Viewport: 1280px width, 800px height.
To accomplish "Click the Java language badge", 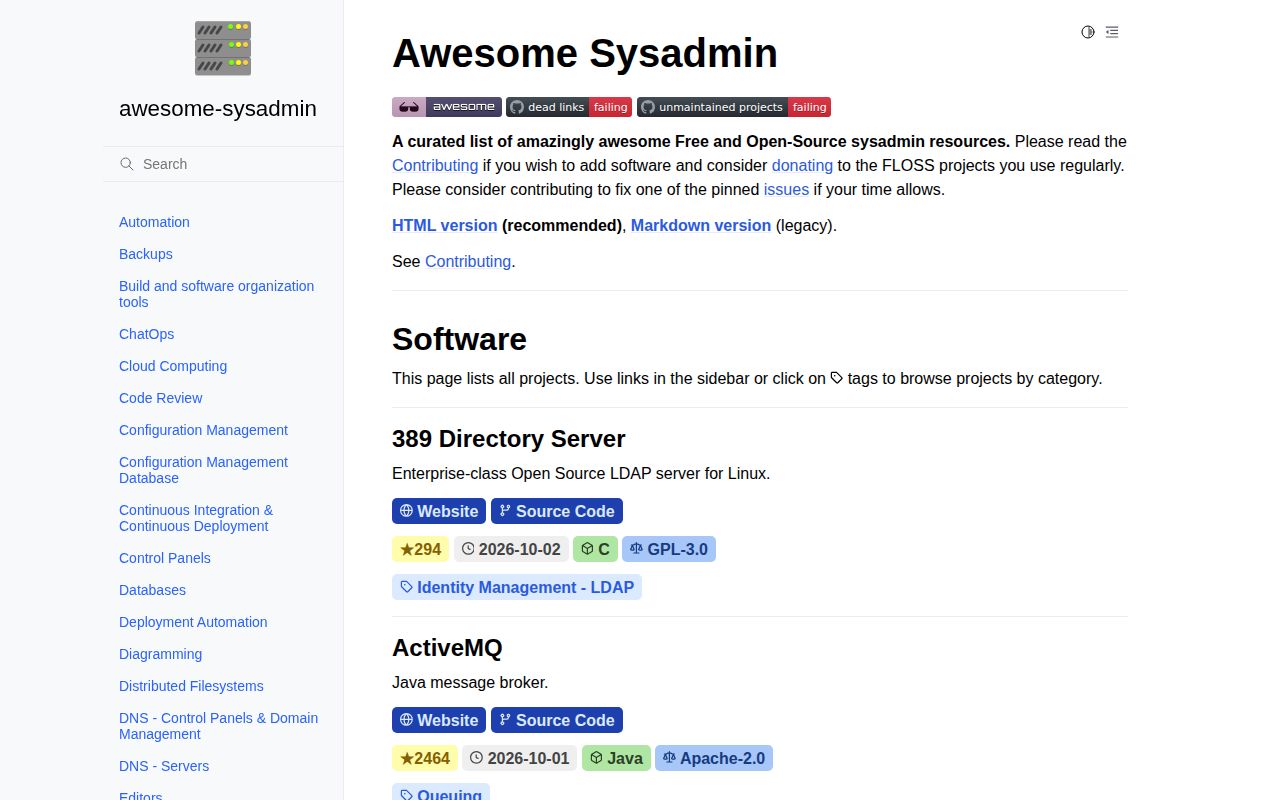I will pyautogui.click(x=616, y=758).
